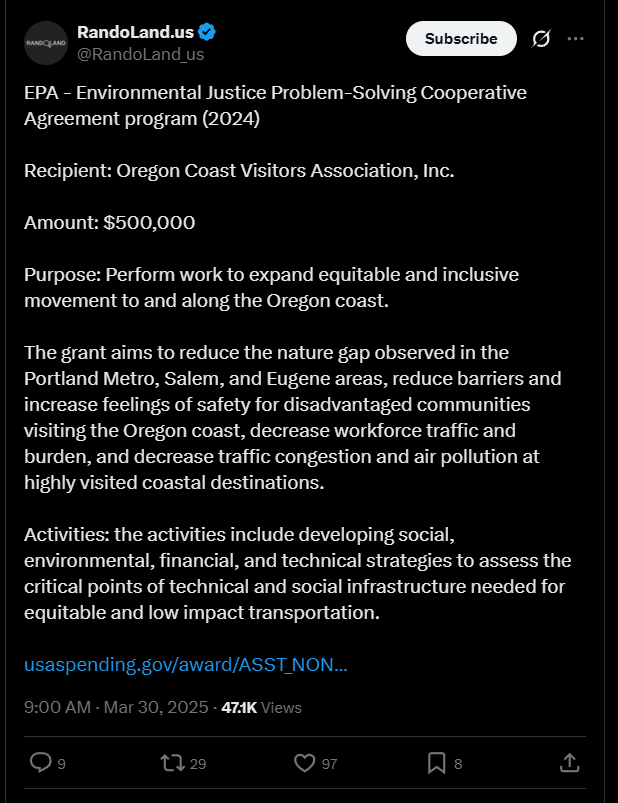Open the usaspending.gov award link
Screen dimensions: 618x803
coord(186,665)
